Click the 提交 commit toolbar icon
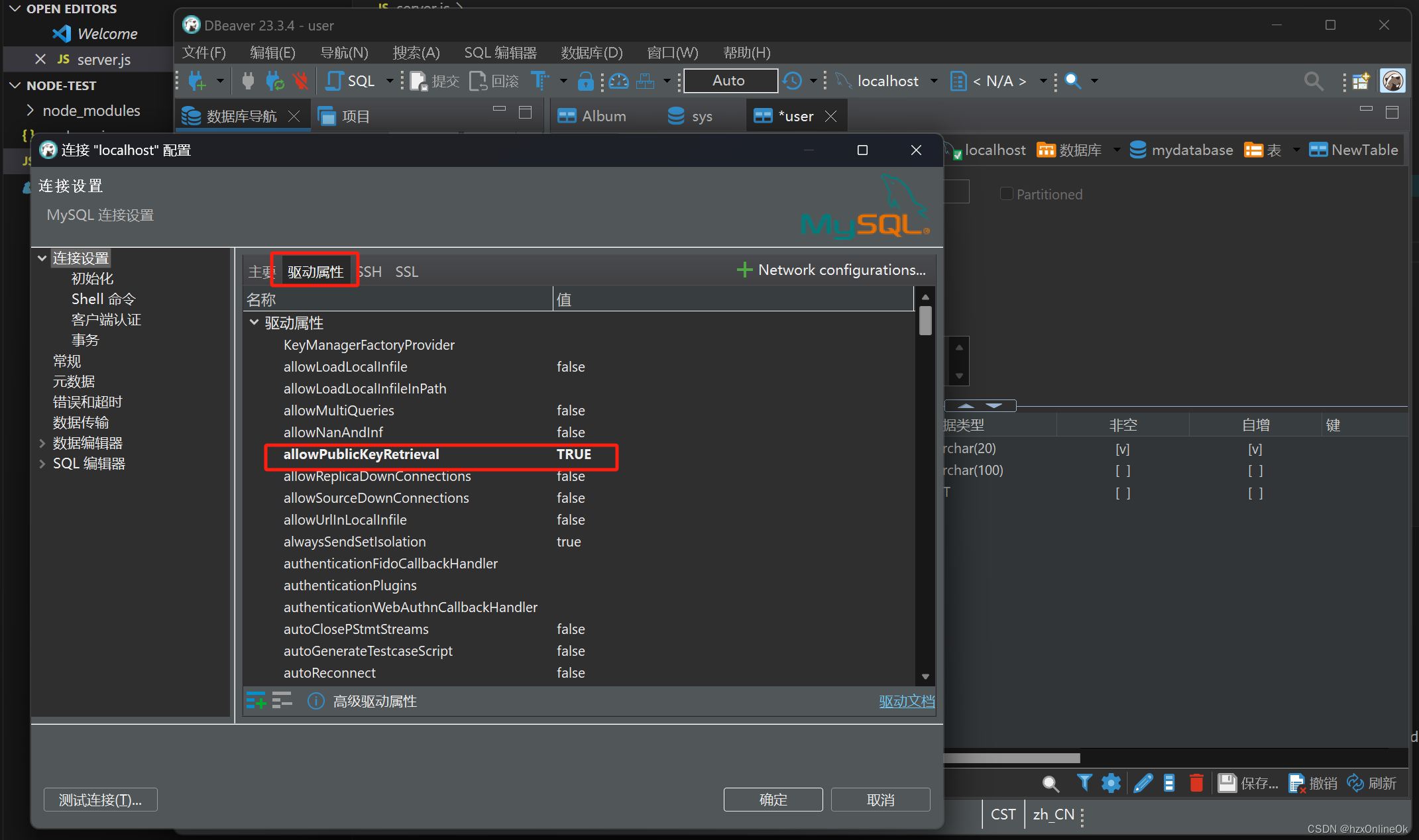Image resolution: width=1419 pixels, height=840 pixels. (435, 81)
